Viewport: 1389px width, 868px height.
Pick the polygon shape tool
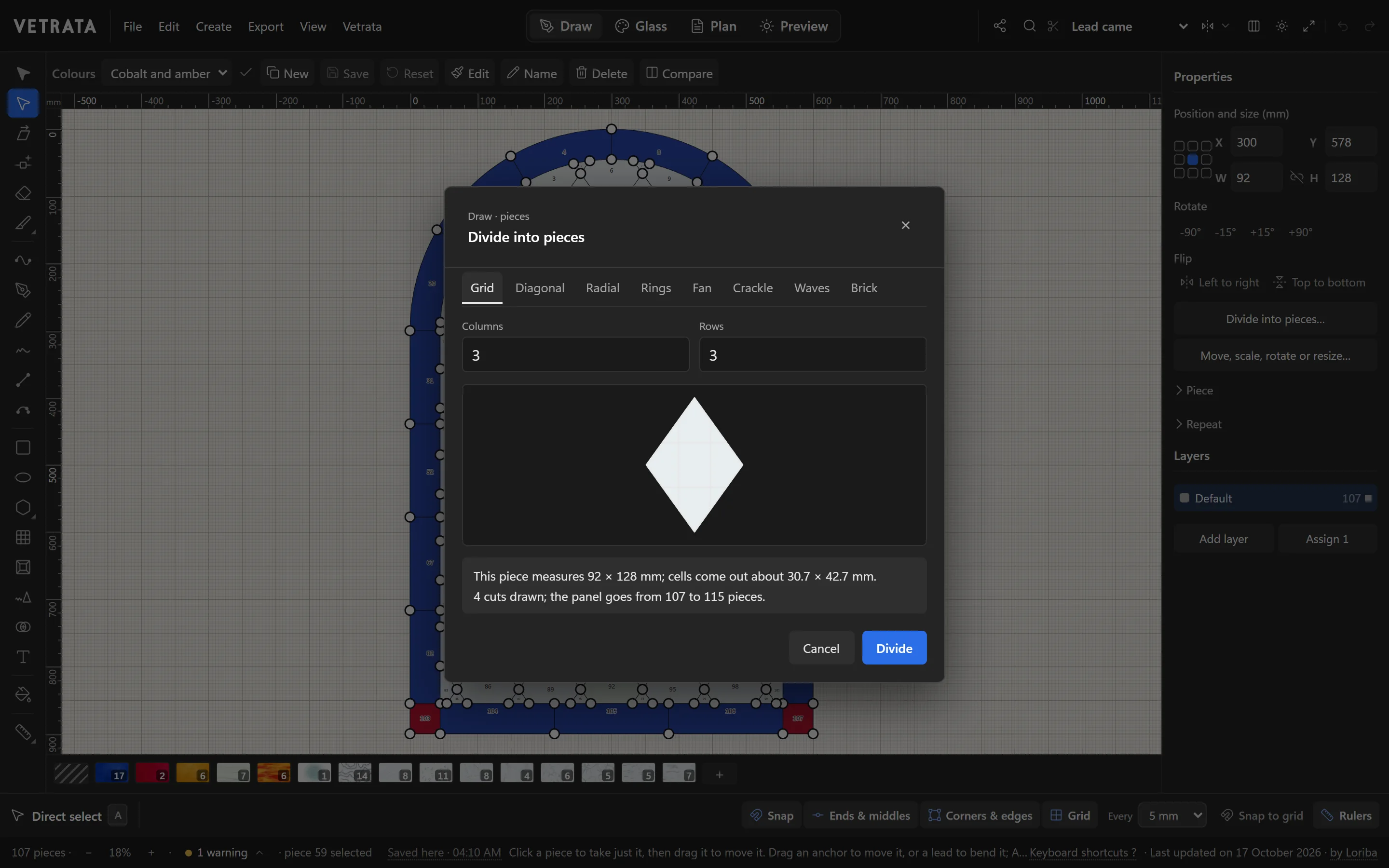[23, 507]
